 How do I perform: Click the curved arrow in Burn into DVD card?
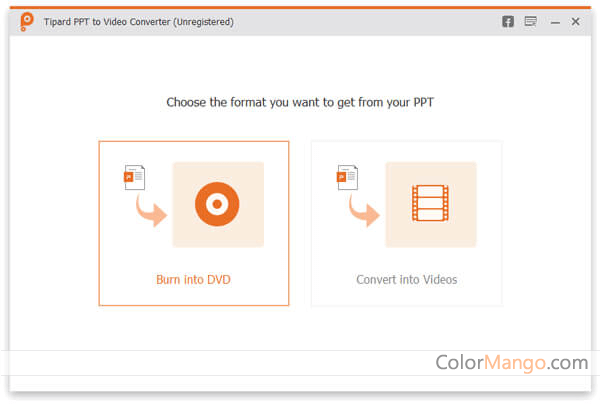point(152,211)
